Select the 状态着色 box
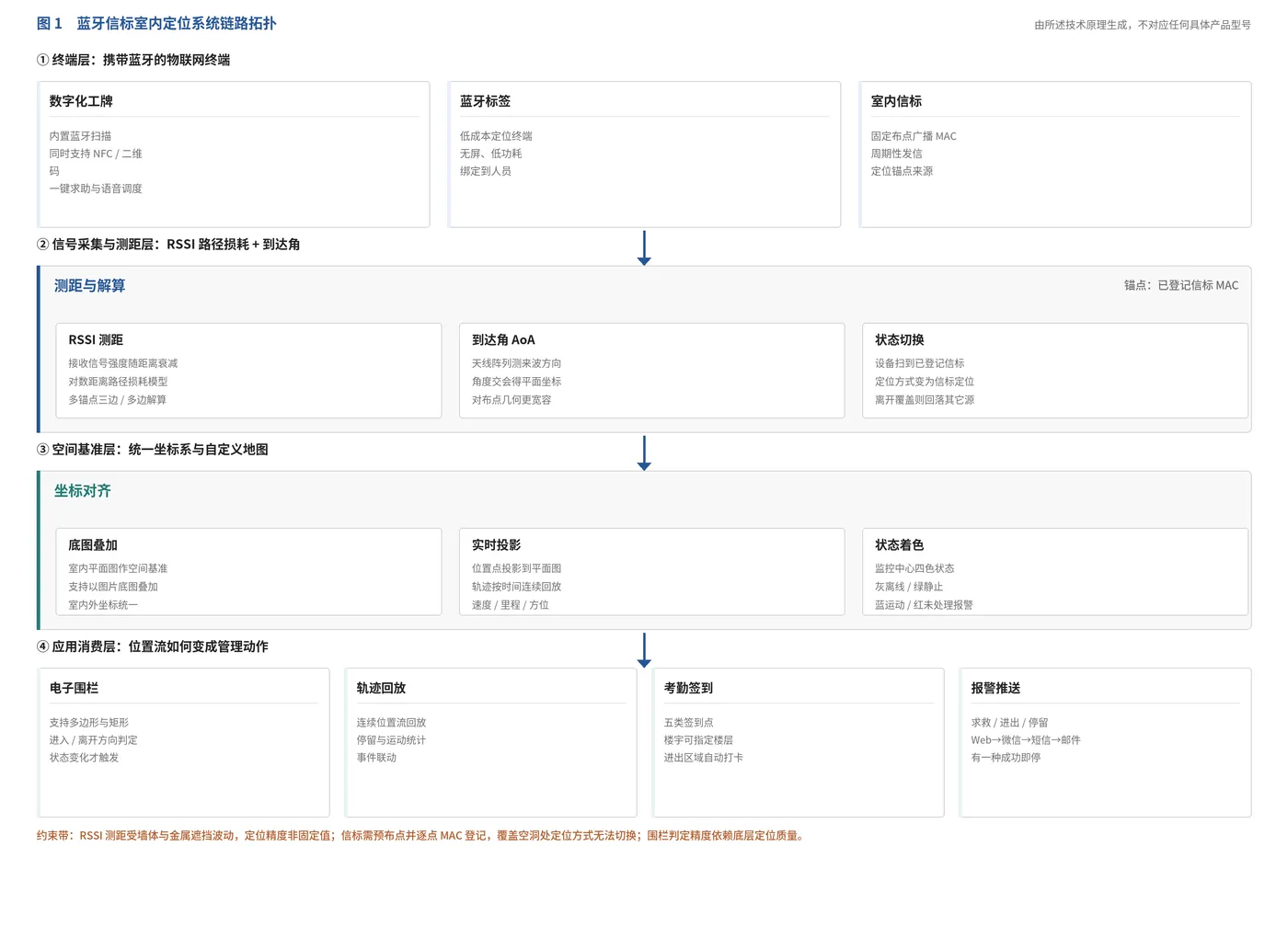1288x938 pixels. (x=1055, y=571)
